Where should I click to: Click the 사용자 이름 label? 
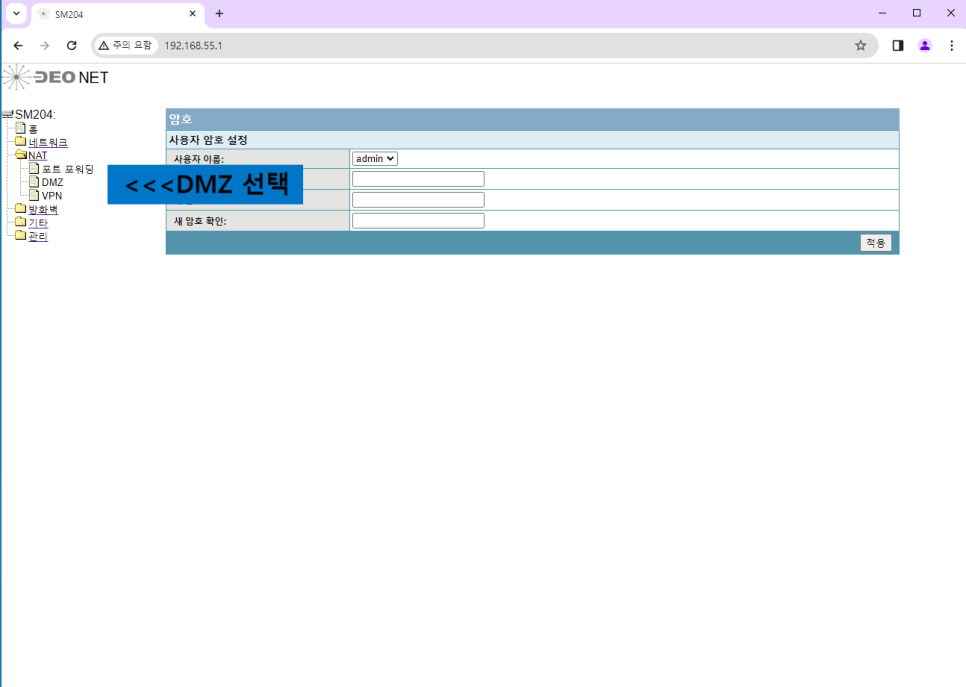pyautogui.click(x=198, y=159)
